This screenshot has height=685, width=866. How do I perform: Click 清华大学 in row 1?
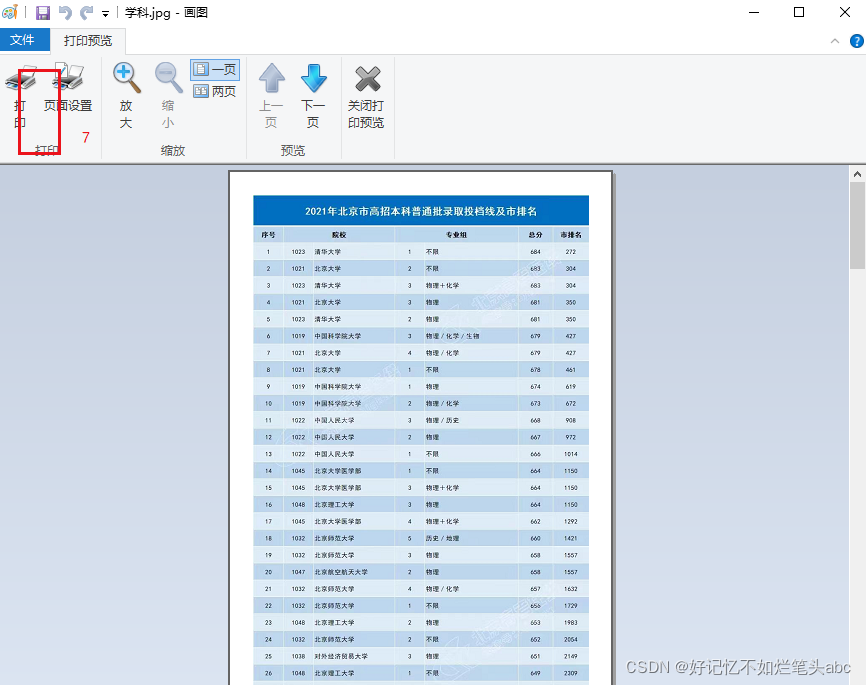(328, 252)
